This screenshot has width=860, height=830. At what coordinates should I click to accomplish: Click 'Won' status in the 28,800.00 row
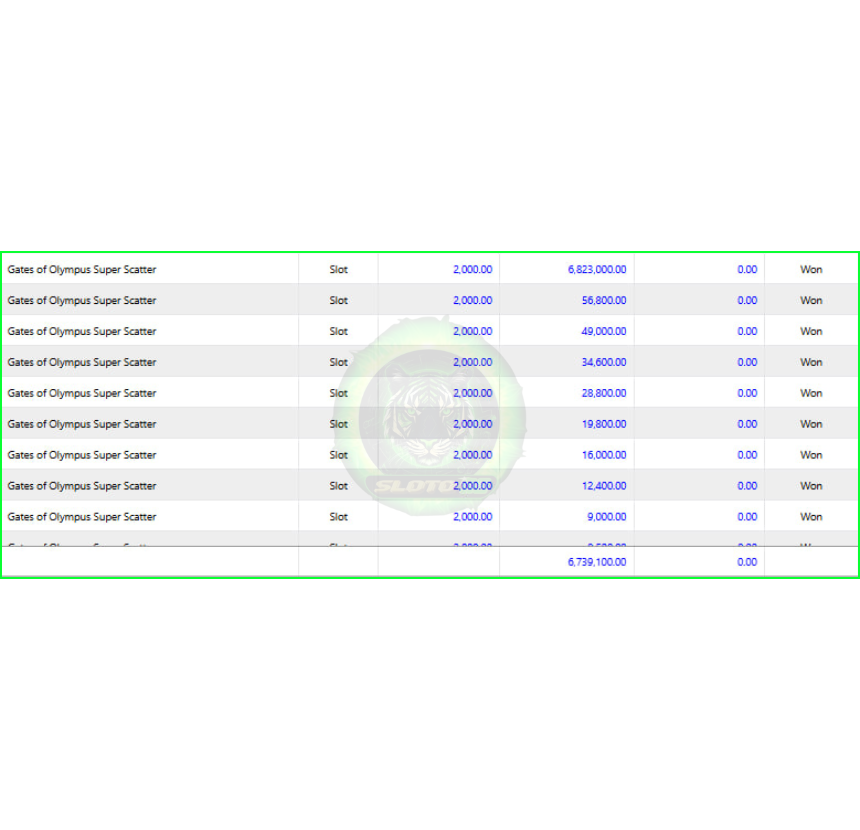click(x=811, y=393)
